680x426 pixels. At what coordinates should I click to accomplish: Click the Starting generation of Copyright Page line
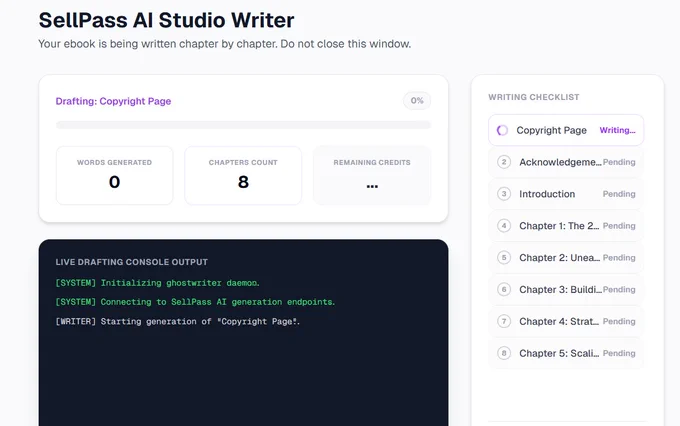pyautogui.click(x=178, y=321)
